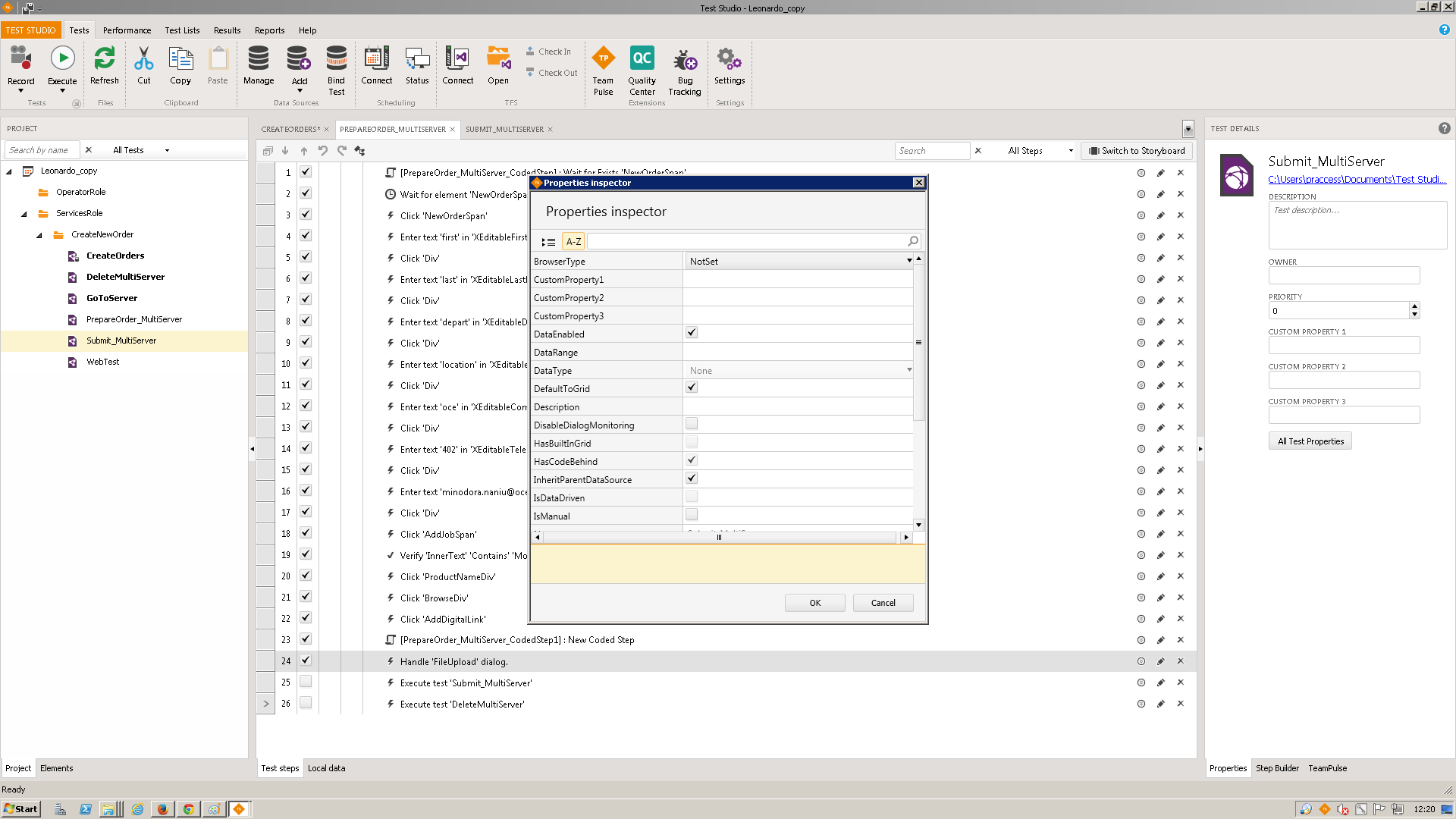Click All Test Properties button
Screen dimensions: 1456x819
coord(1310,441)
